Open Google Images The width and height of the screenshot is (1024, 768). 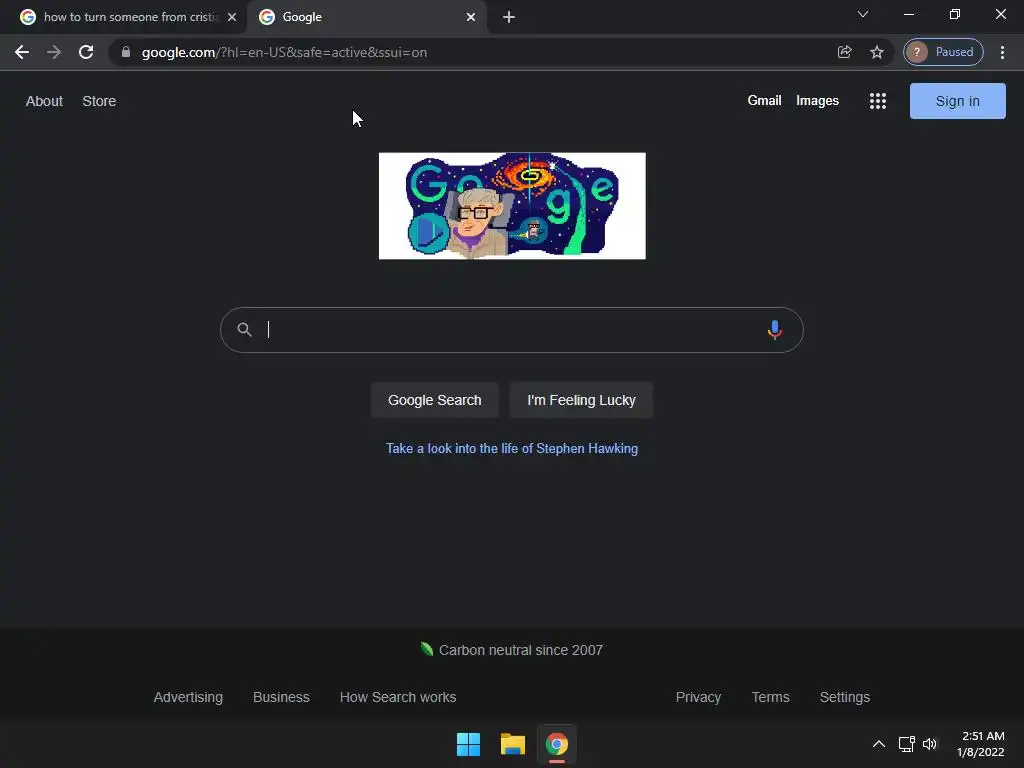(x=817, y=101)
